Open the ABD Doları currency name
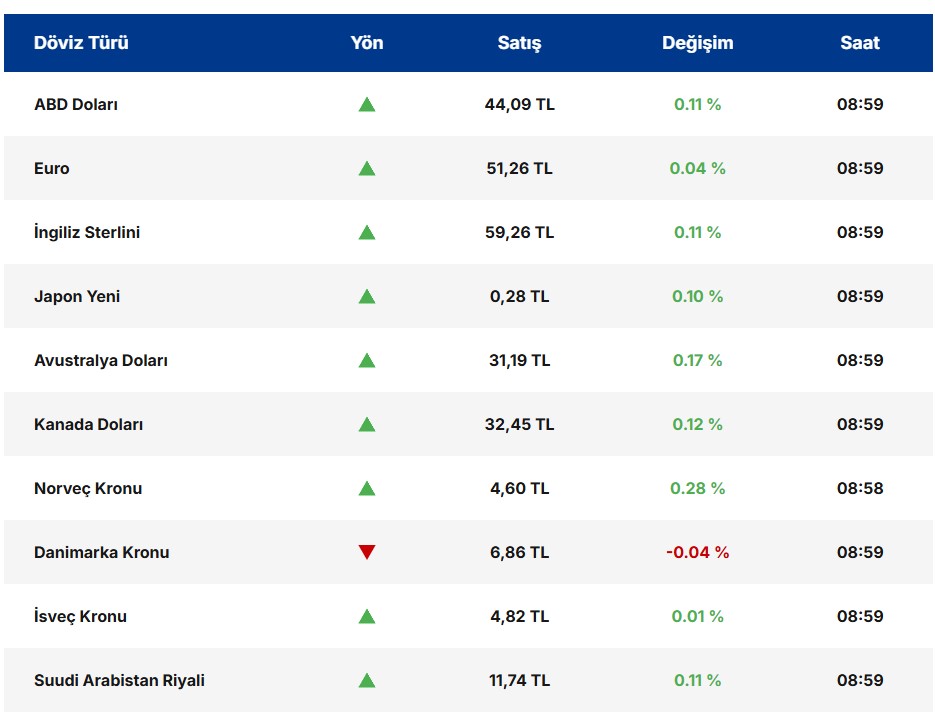935x719 pixels. [x=76, y=104]
